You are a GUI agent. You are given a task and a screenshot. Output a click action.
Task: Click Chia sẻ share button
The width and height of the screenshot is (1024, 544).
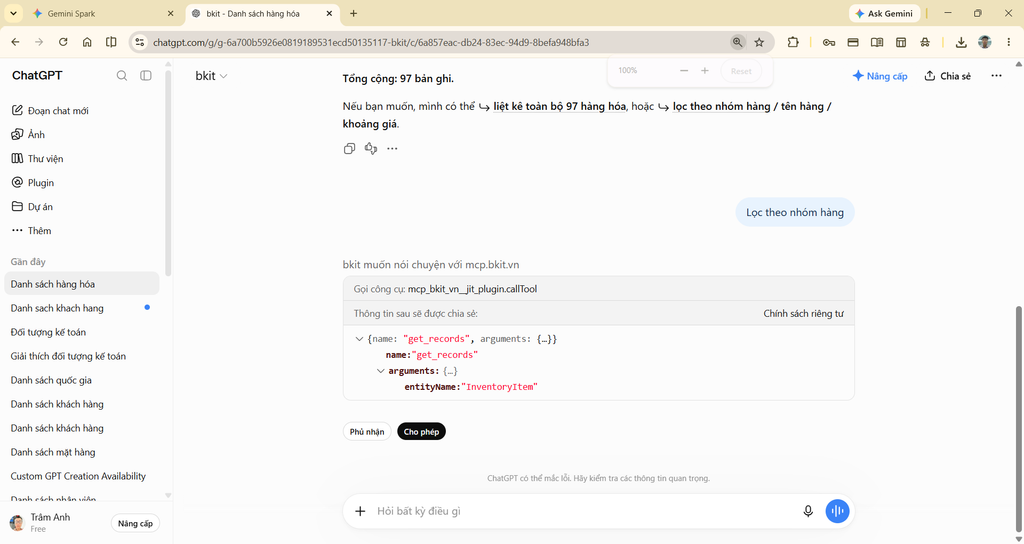point(948,76)
